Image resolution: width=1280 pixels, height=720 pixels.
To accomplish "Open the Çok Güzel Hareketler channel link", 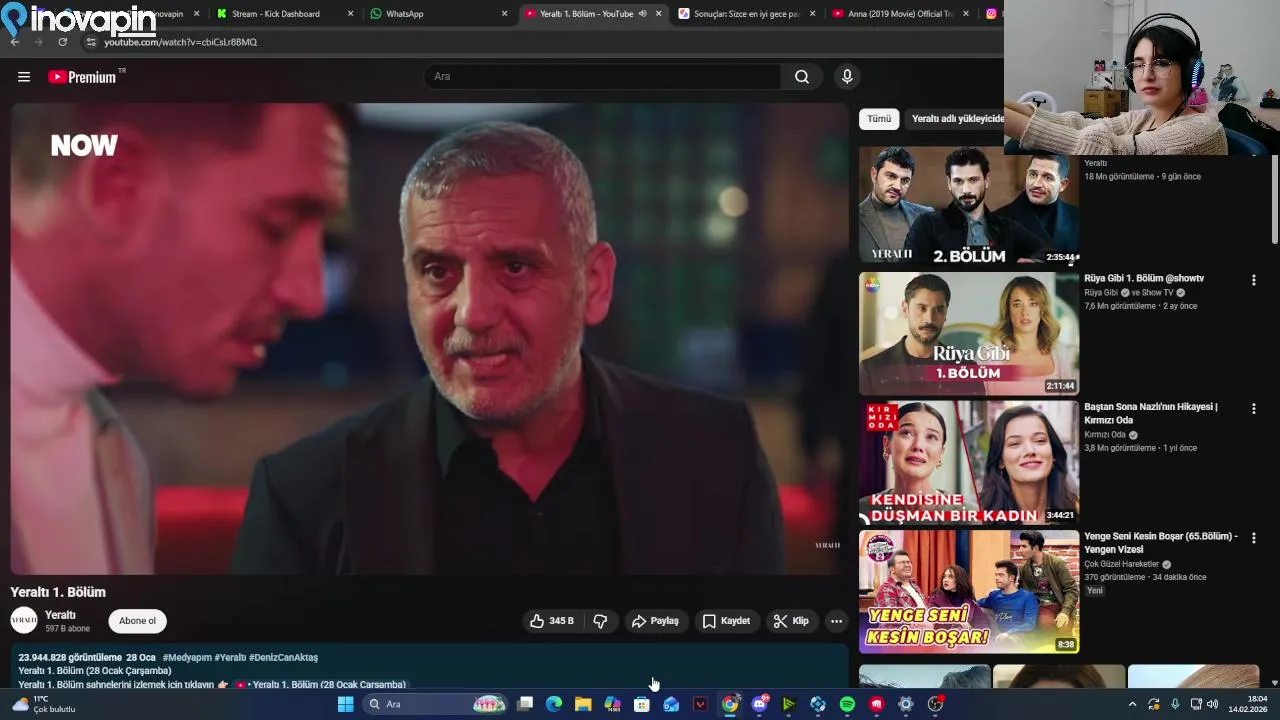I will (1121, 564).
